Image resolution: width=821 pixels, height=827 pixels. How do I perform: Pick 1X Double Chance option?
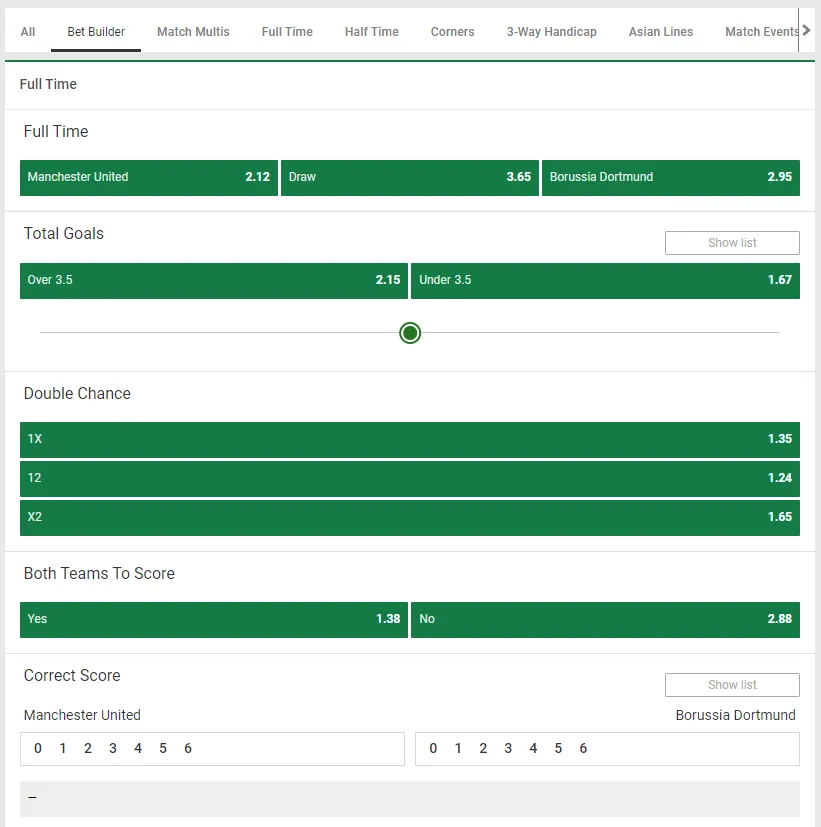tap(409, 439)
